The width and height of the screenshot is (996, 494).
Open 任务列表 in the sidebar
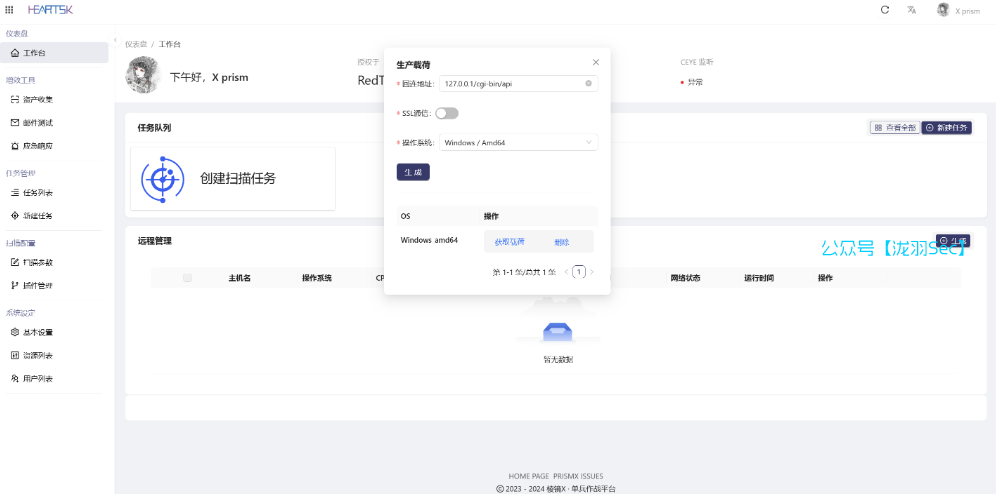point(38,192)
